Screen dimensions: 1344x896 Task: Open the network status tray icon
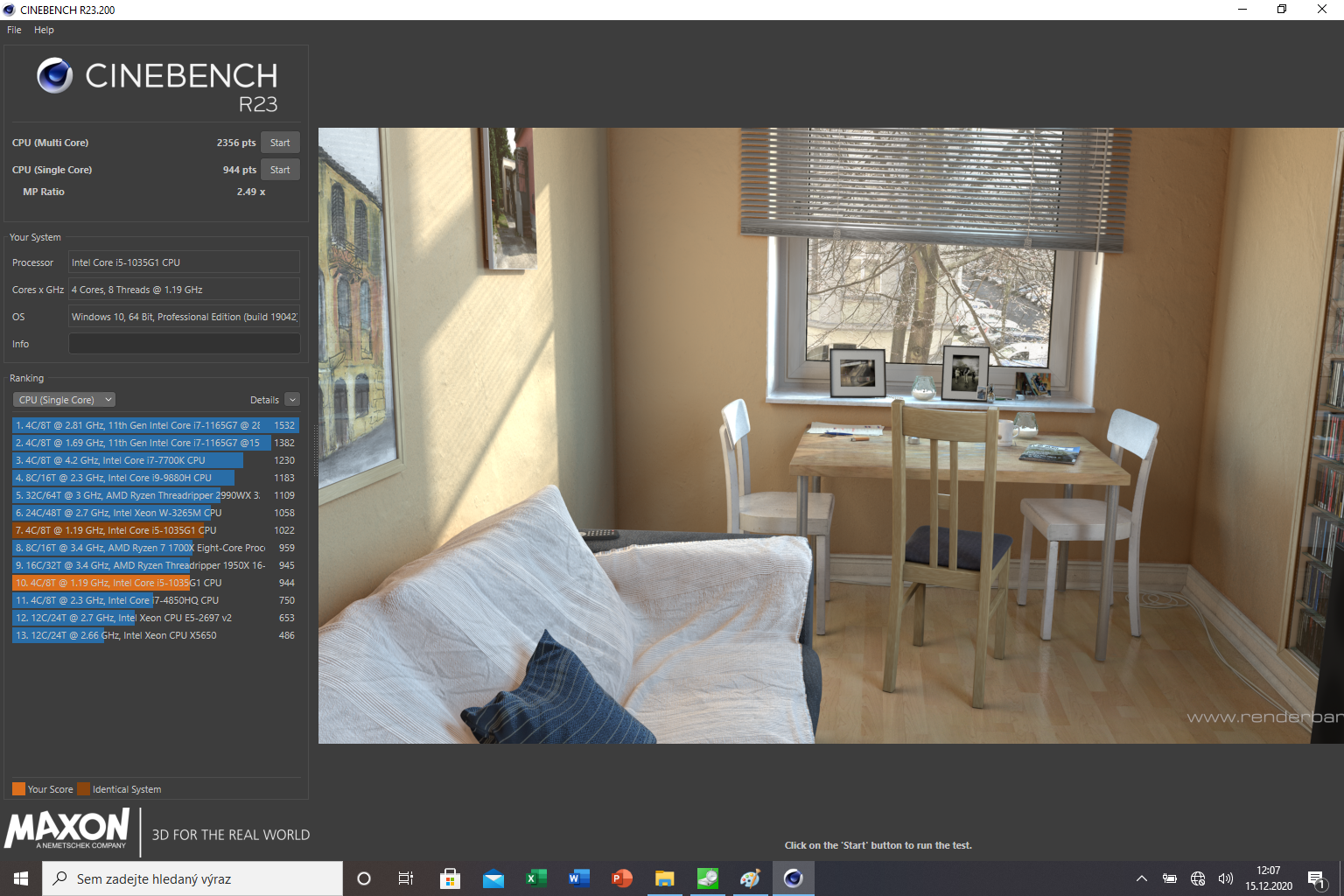click(1198, 878)
